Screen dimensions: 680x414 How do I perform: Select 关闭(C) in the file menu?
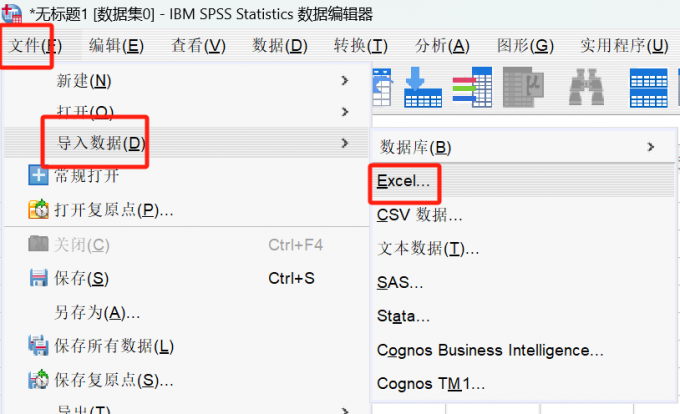point(82,245)
